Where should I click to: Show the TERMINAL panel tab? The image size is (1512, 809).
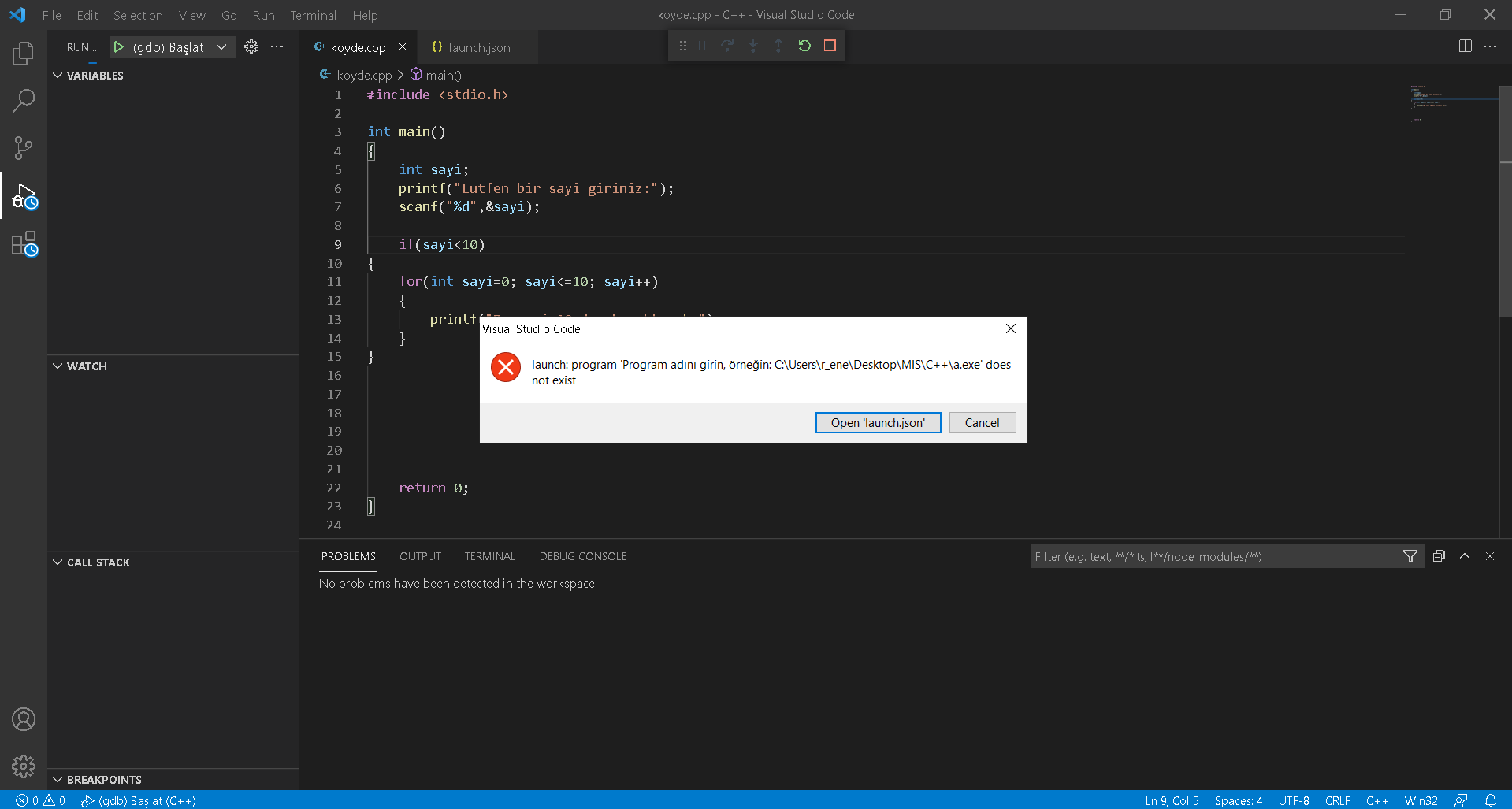tap(489, 556)
